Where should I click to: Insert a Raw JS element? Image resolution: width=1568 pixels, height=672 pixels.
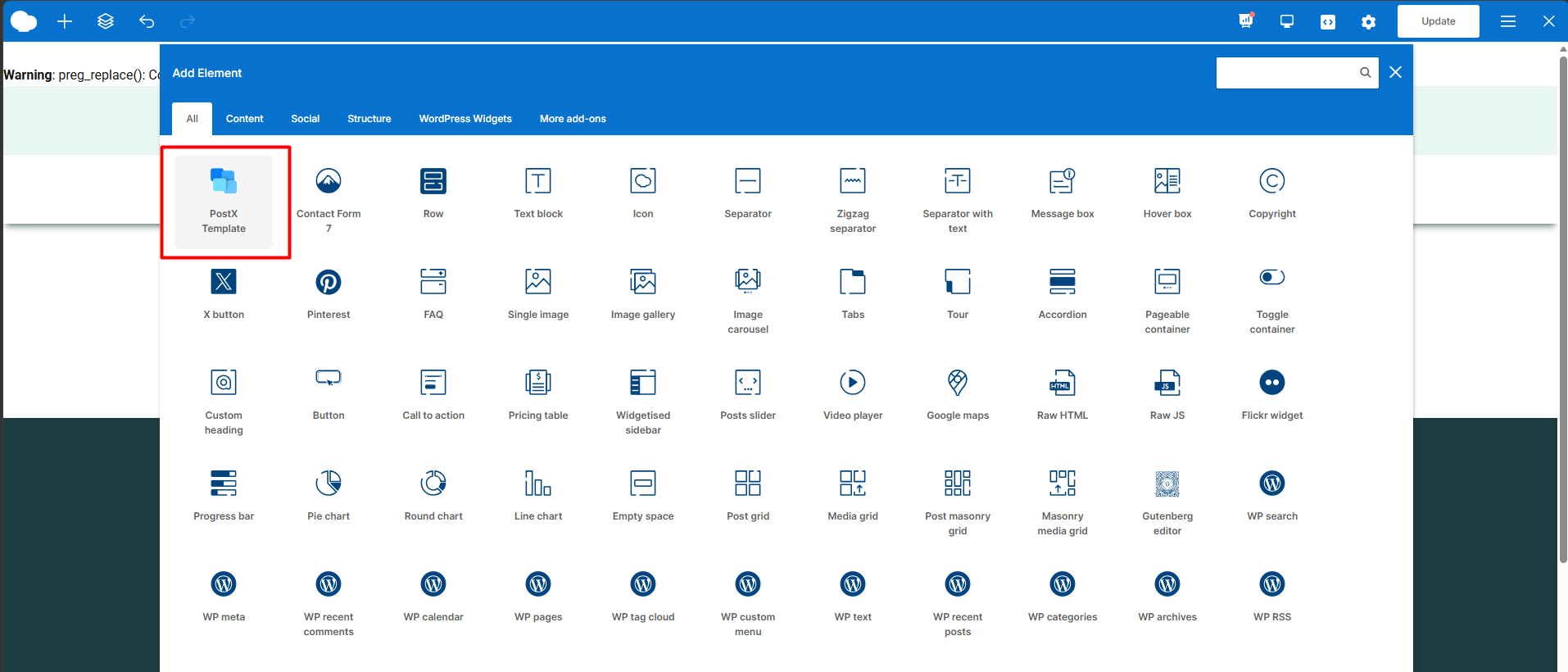1167,396
